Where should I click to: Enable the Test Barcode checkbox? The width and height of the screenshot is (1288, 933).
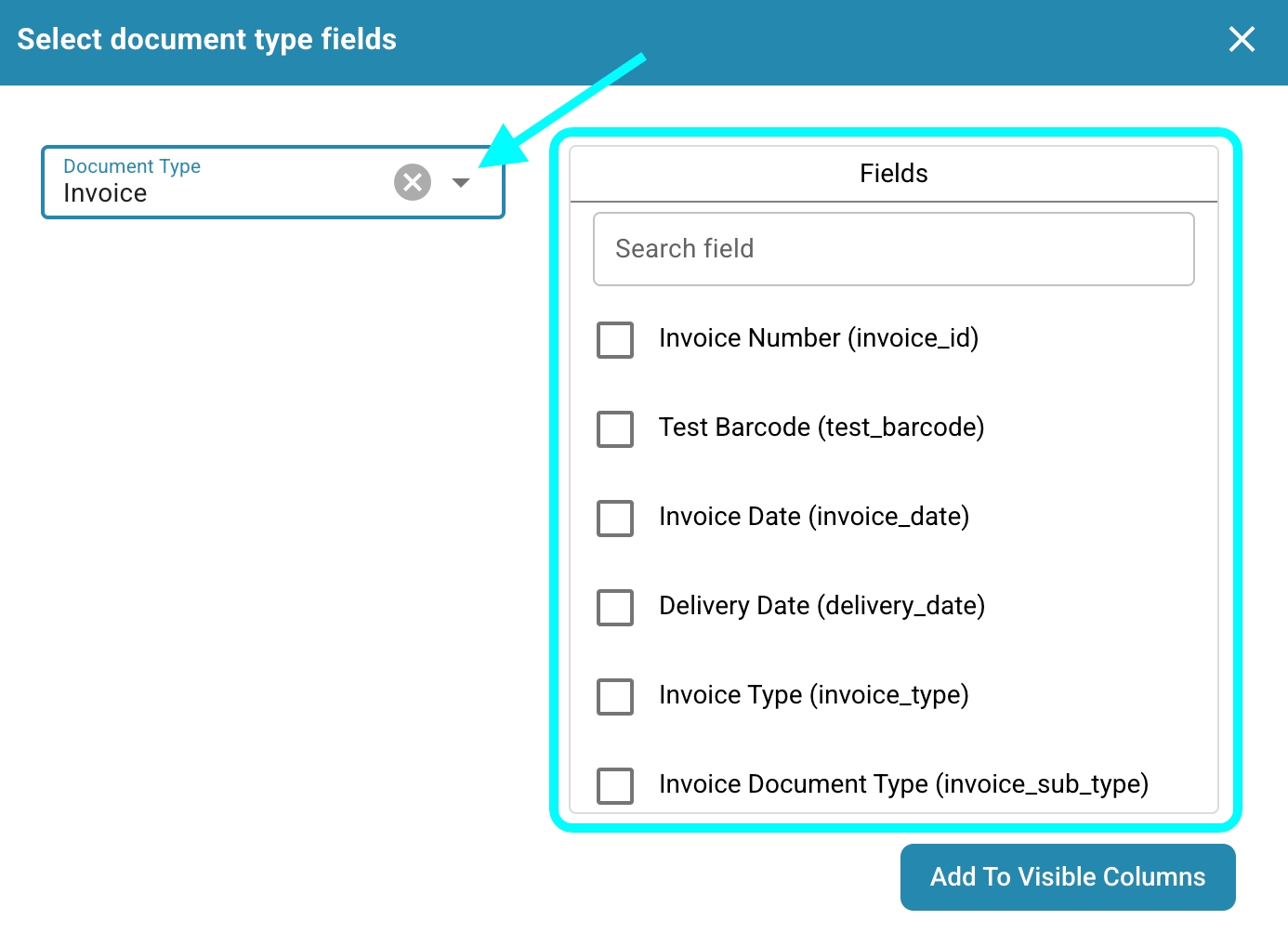coord(615,429)
